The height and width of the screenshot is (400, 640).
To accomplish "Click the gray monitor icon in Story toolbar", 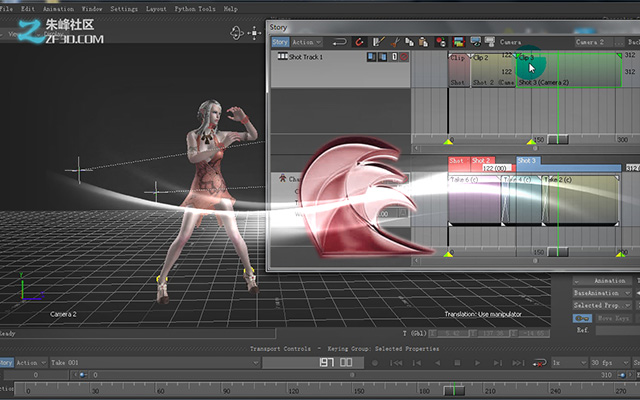I will pyautogui.click(x=489, y=42).
